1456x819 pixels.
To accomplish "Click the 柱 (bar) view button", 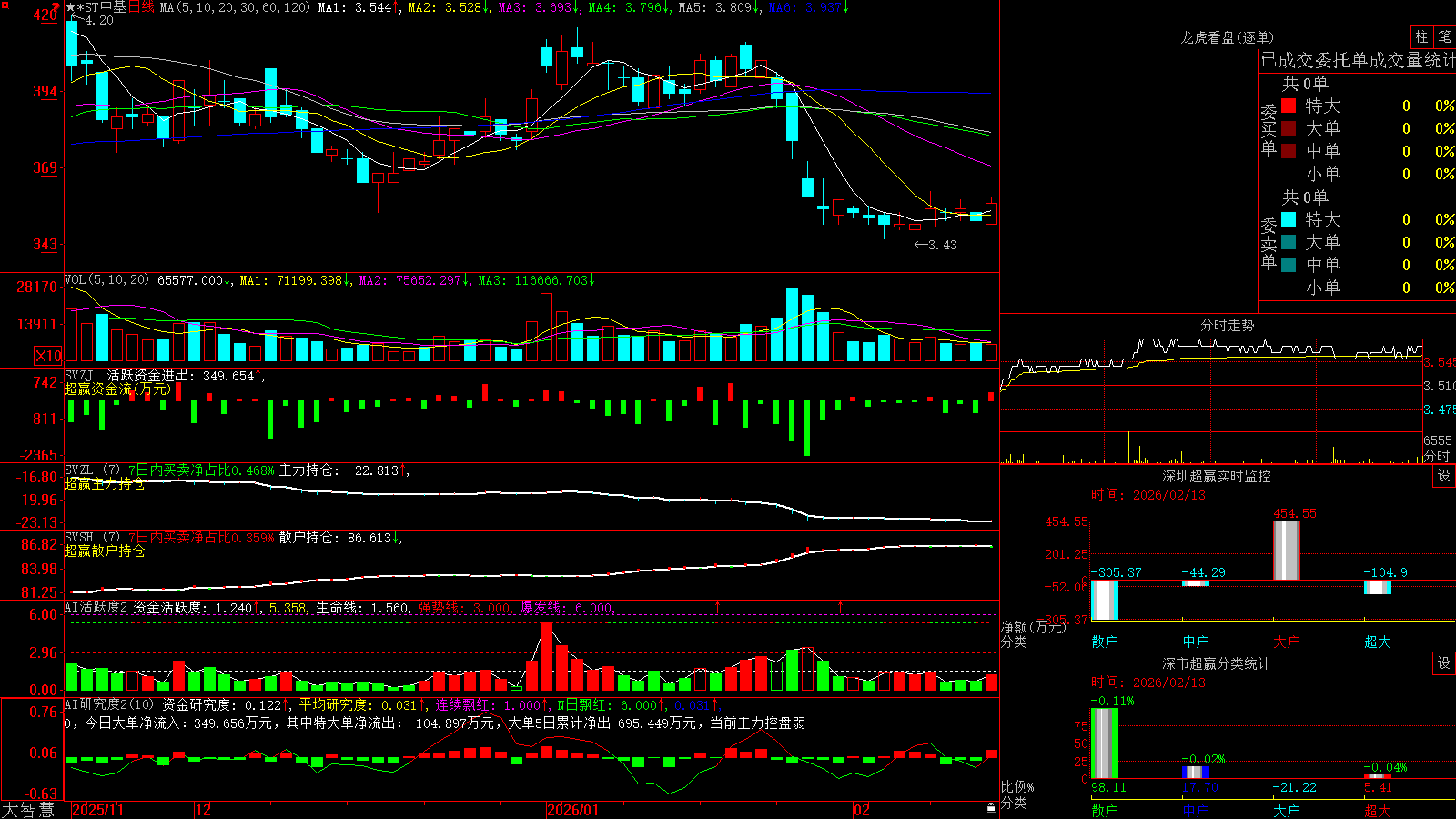I will click(1421, 37).
